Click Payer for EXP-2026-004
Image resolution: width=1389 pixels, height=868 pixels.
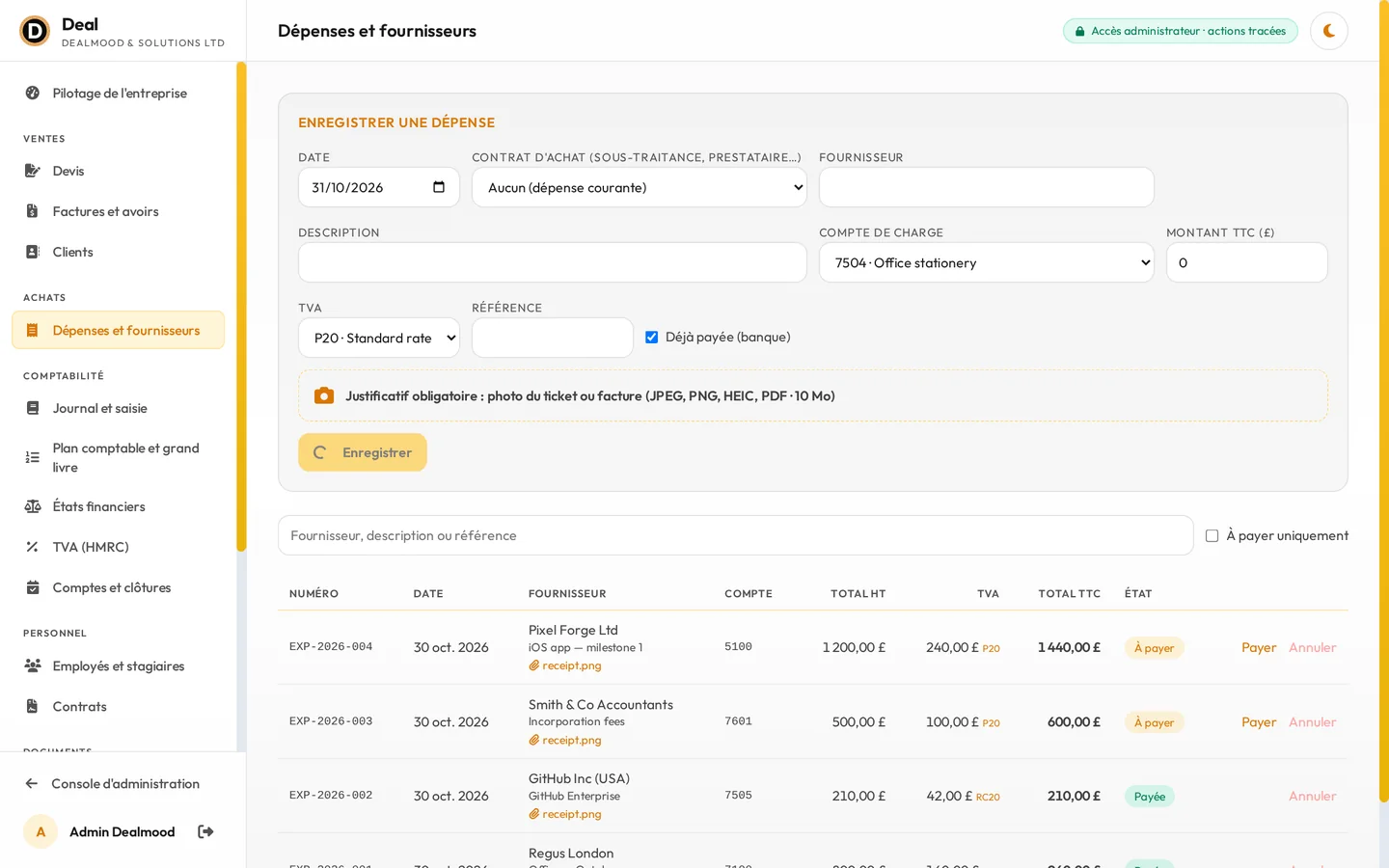[1259, 647]
